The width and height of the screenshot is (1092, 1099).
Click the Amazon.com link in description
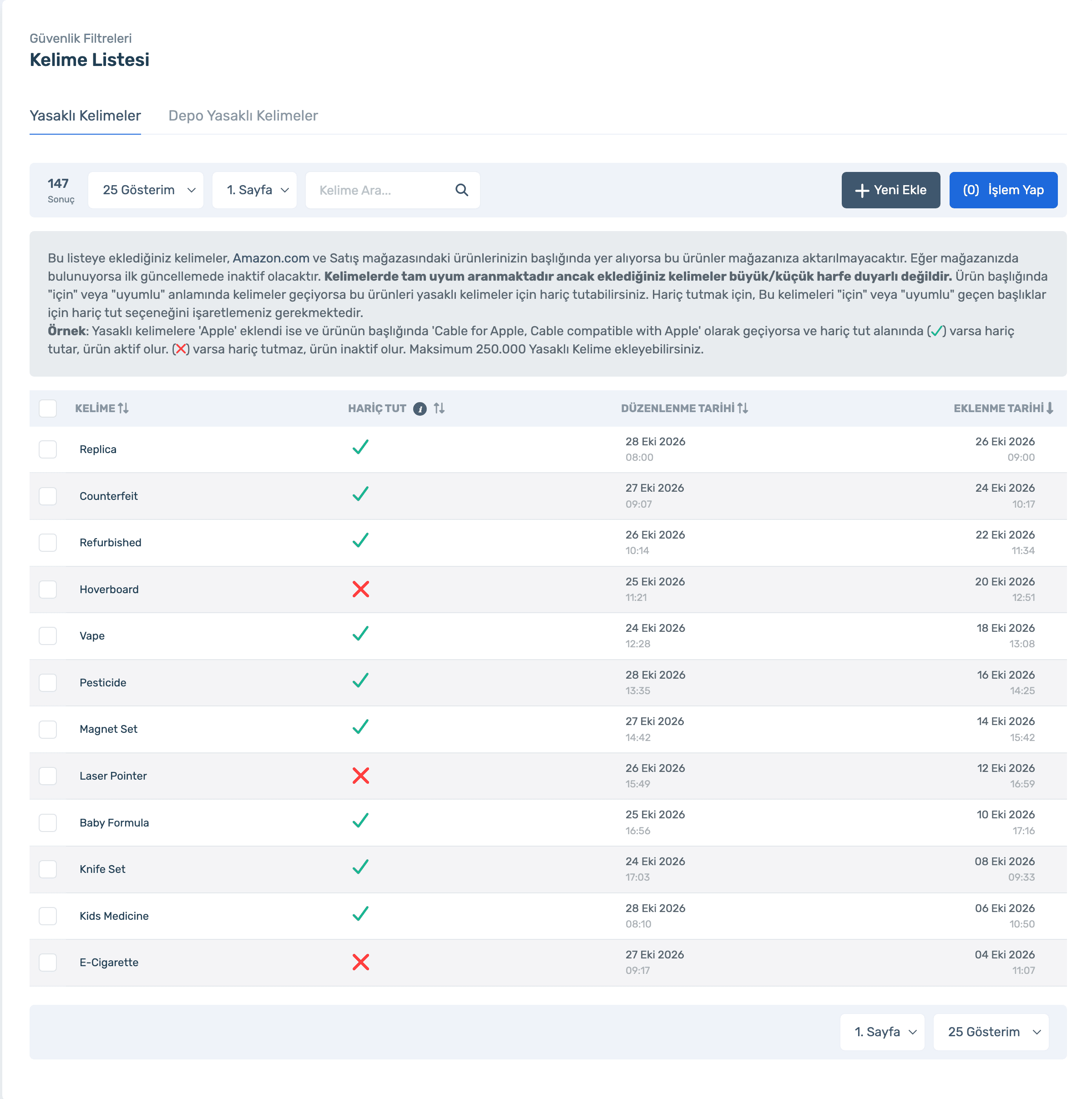point(271,258)
